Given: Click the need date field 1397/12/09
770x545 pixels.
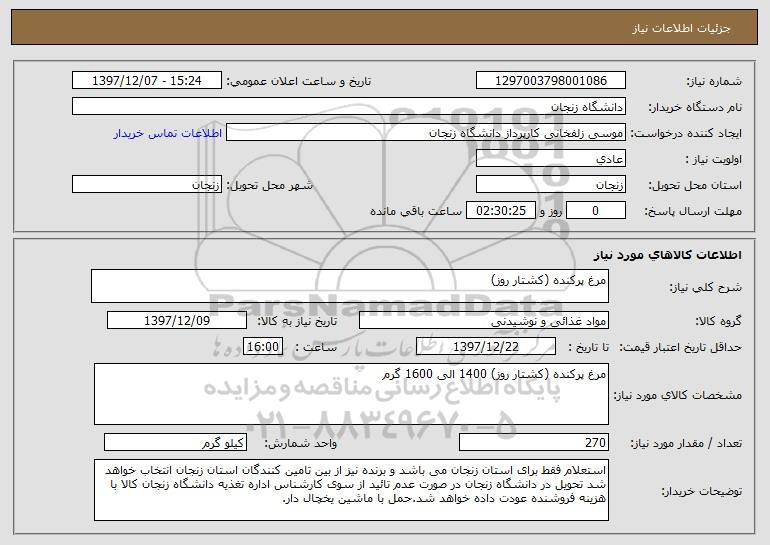Looking at the screenshot, I should coord(177,321).
